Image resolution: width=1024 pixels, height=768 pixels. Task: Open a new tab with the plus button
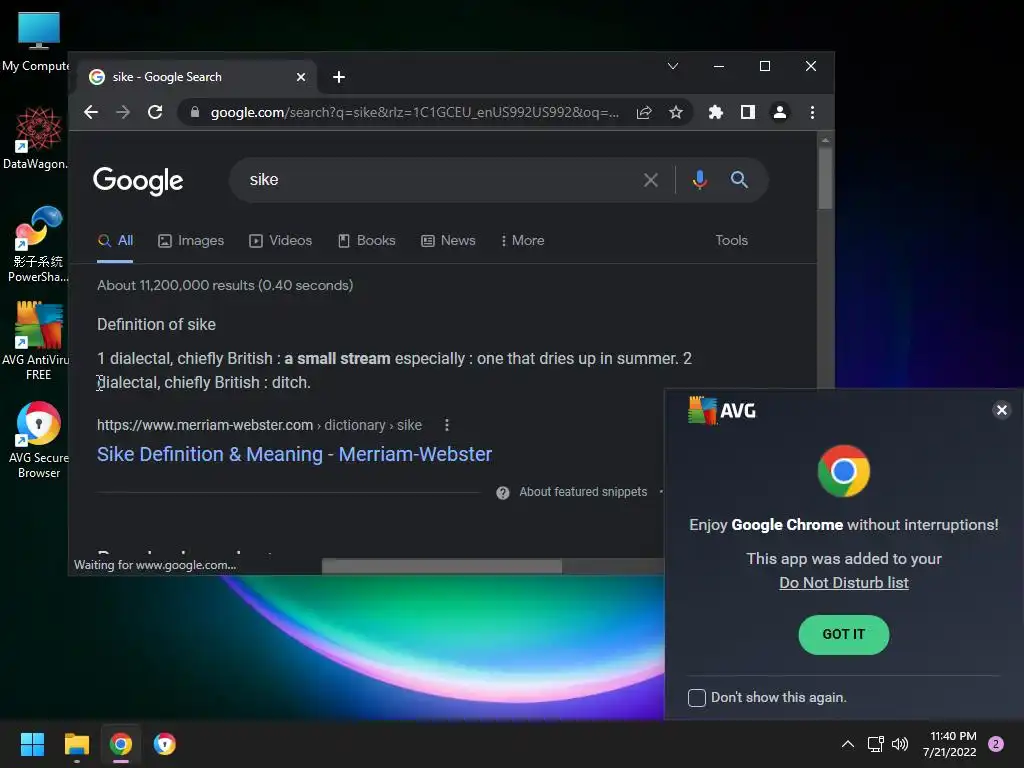(x=338, y=77)
